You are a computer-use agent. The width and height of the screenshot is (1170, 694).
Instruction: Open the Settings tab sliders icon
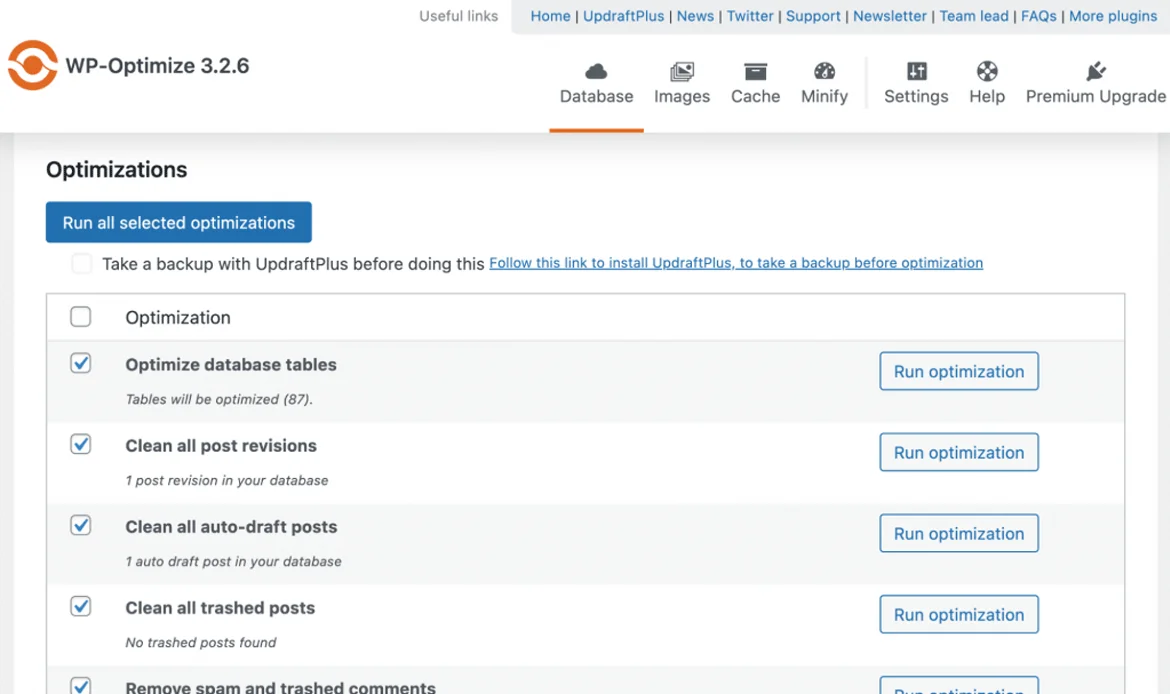(916, 72)
